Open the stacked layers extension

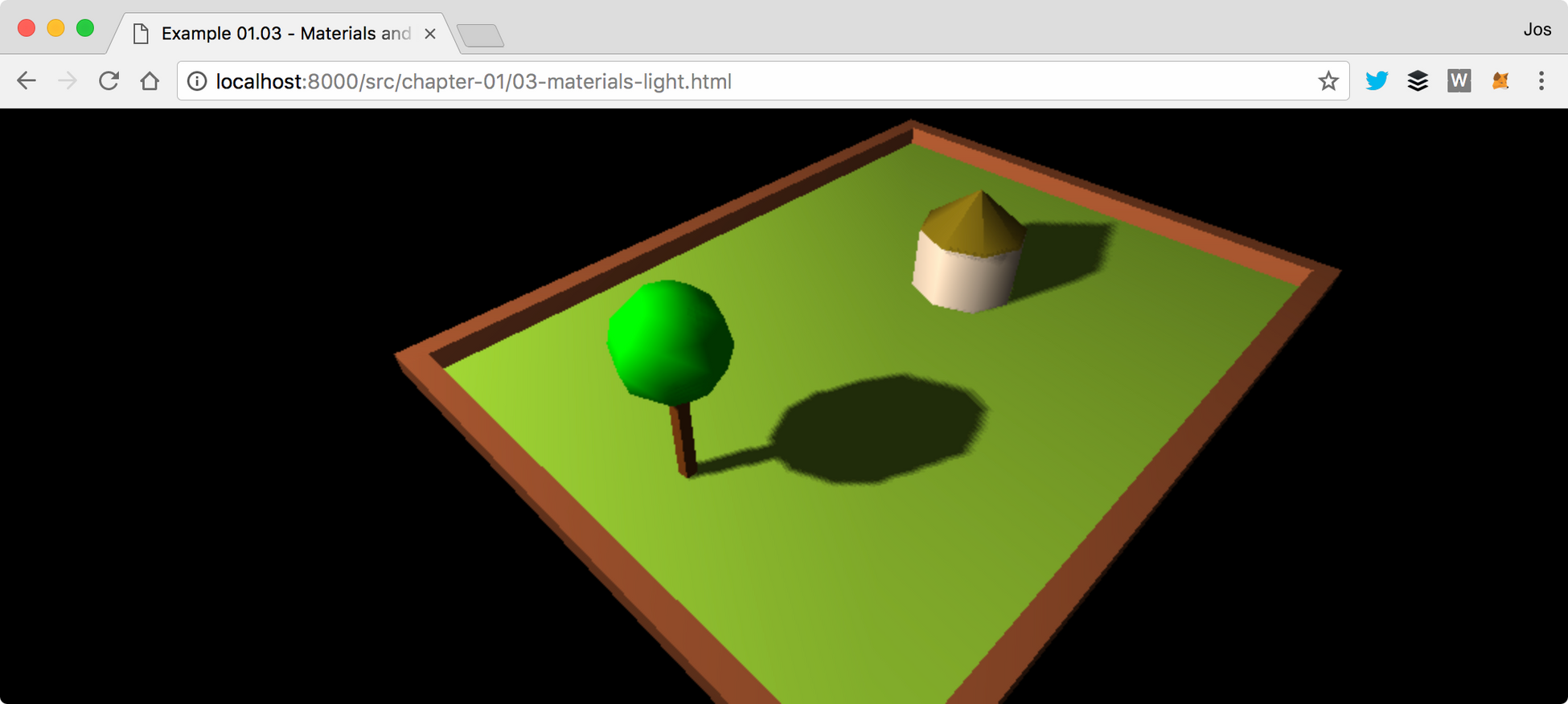tap(1418, 80)
